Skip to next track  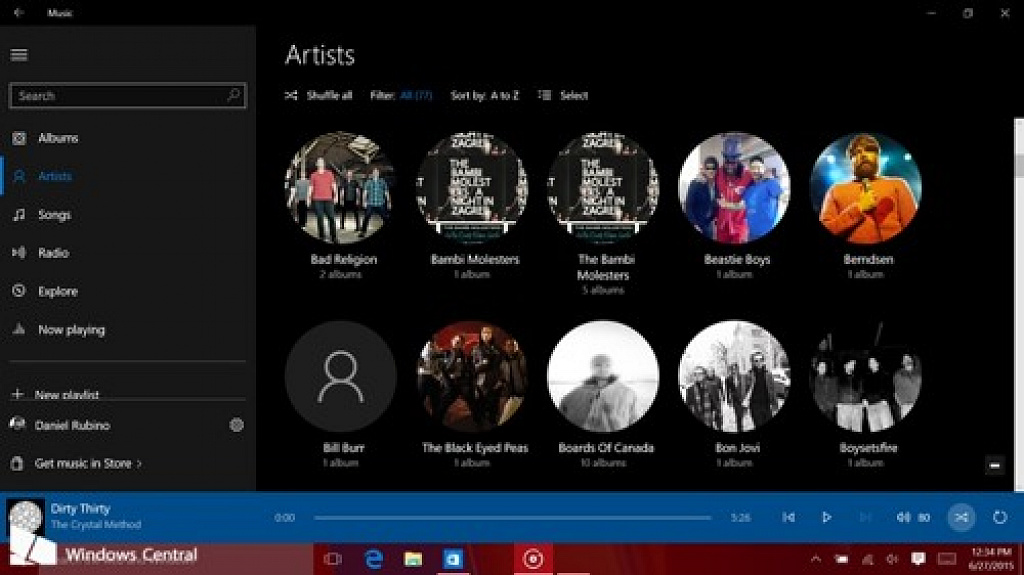pos(865,518)
